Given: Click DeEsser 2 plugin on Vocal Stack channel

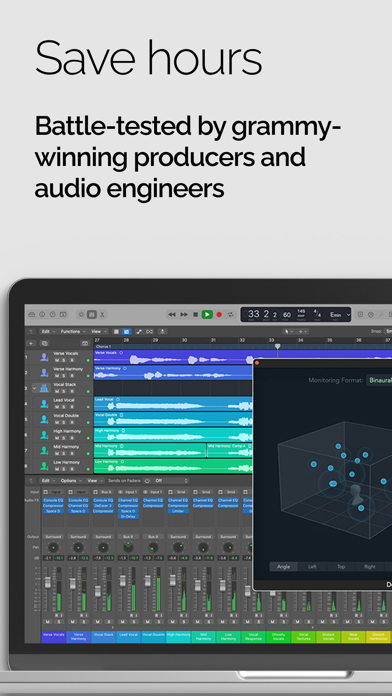Looking at the screenshot, I should 103,505.
